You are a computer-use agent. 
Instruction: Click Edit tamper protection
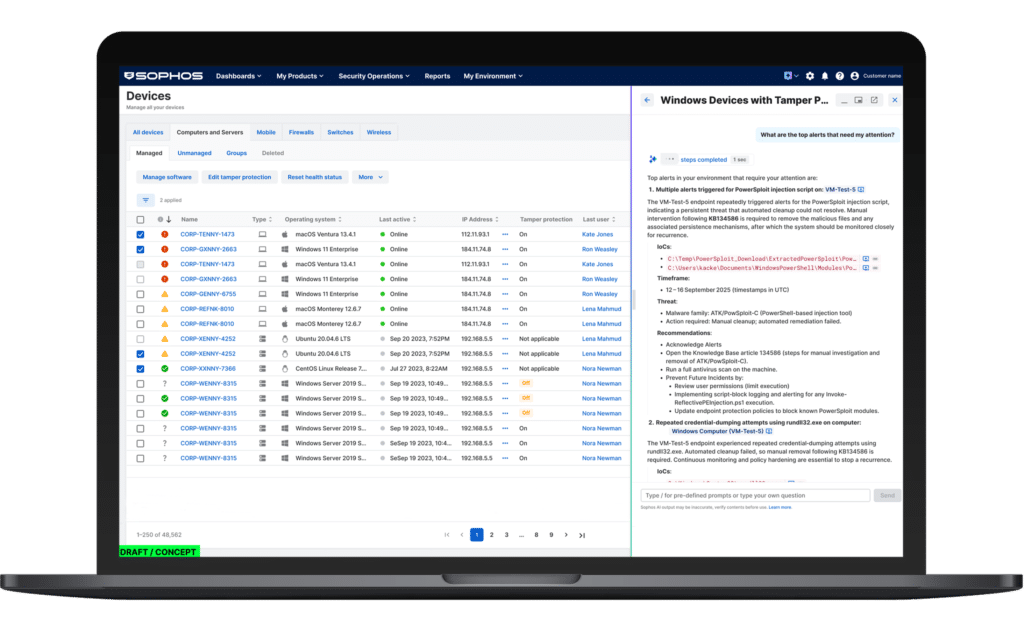(240, 177)
